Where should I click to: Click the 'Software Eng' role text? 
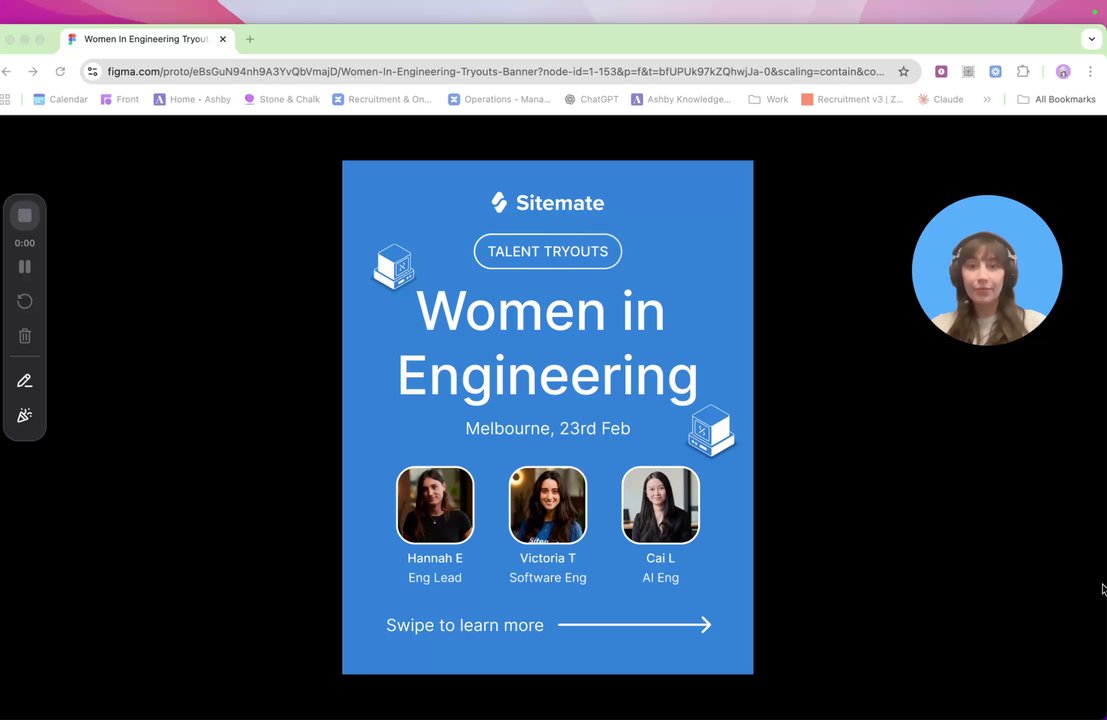pyautogui.click(x=548, y=577)
